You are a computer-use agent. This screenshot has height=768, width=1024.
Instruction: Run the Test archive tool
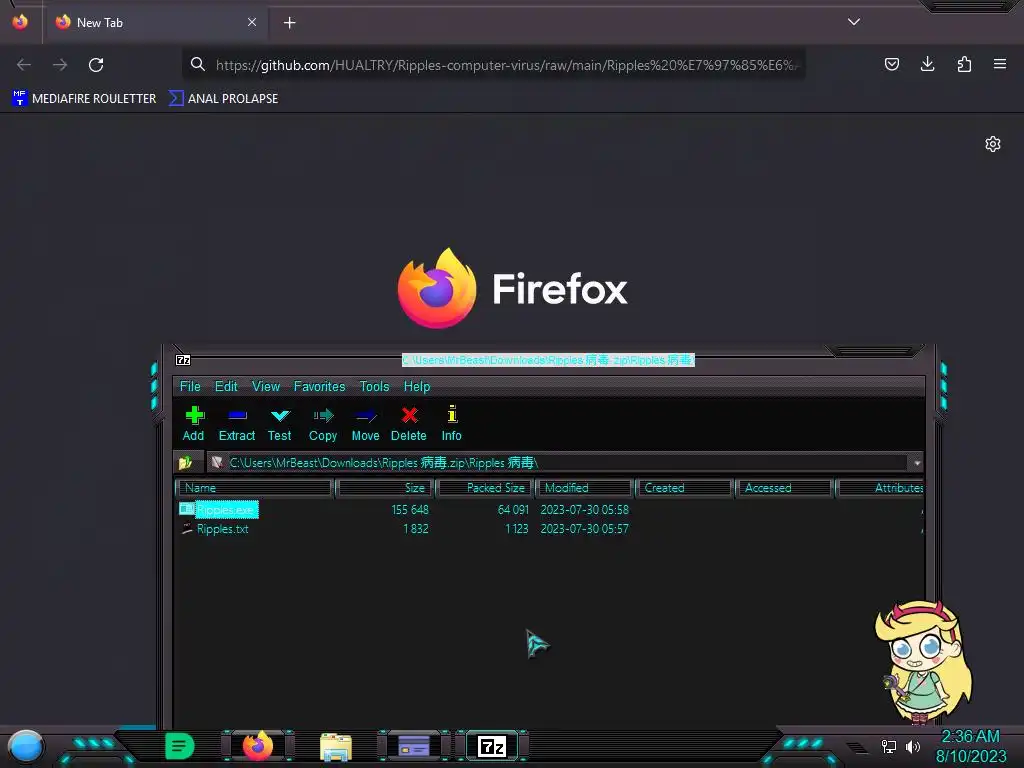280,423
